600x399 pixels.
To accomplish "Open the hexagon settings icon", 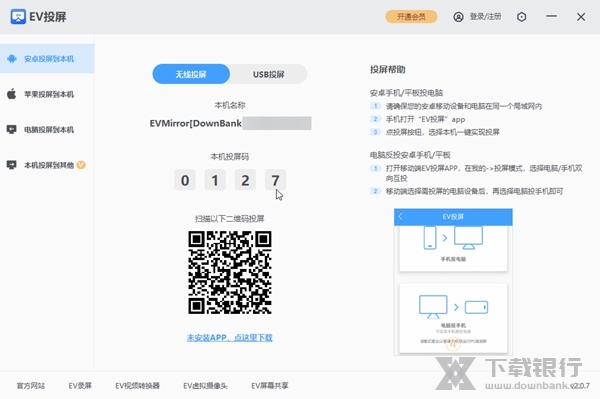I will (521, 17).
